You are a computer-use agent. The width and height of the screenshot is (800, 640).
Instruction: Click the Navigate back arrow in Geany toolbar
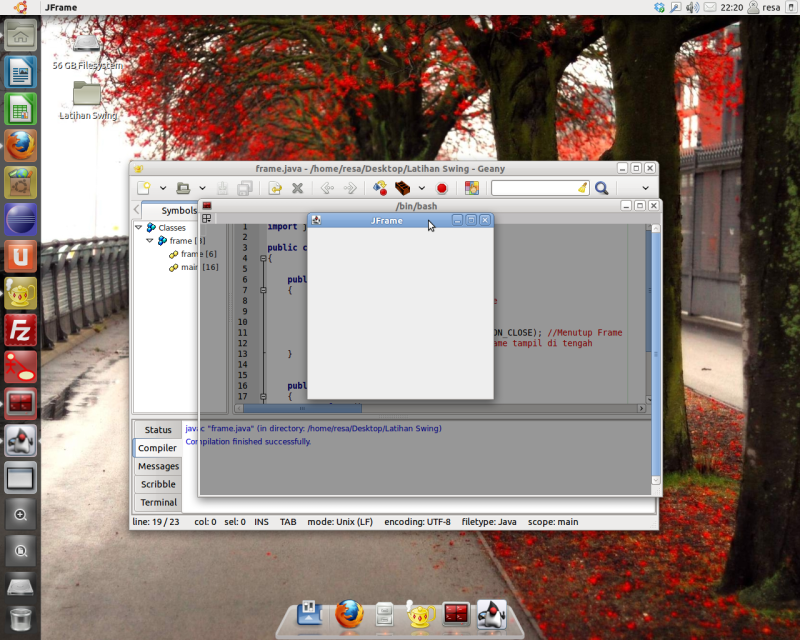[x=327, y=188]
